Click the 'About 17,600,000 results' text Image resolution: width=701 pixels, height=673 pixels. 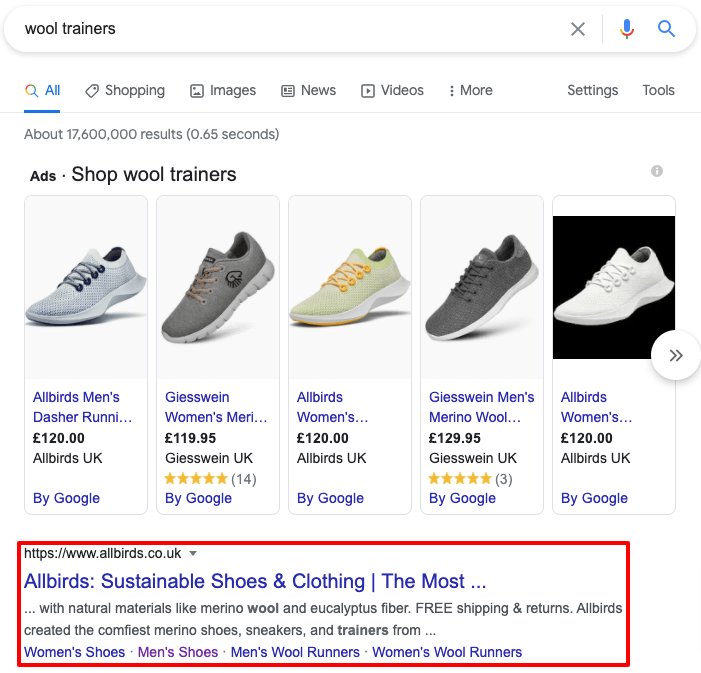point(152,134)
